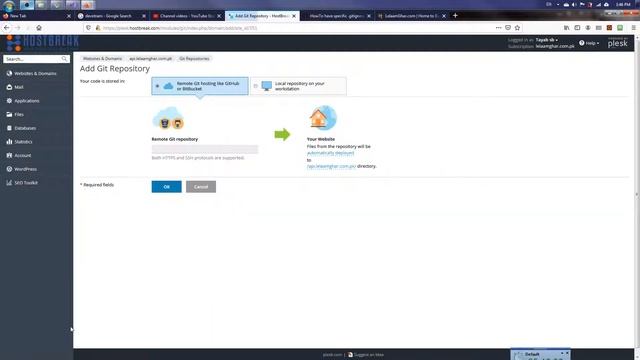
Task: Open Statistics in the sidebar
Action: coord(20,142)
